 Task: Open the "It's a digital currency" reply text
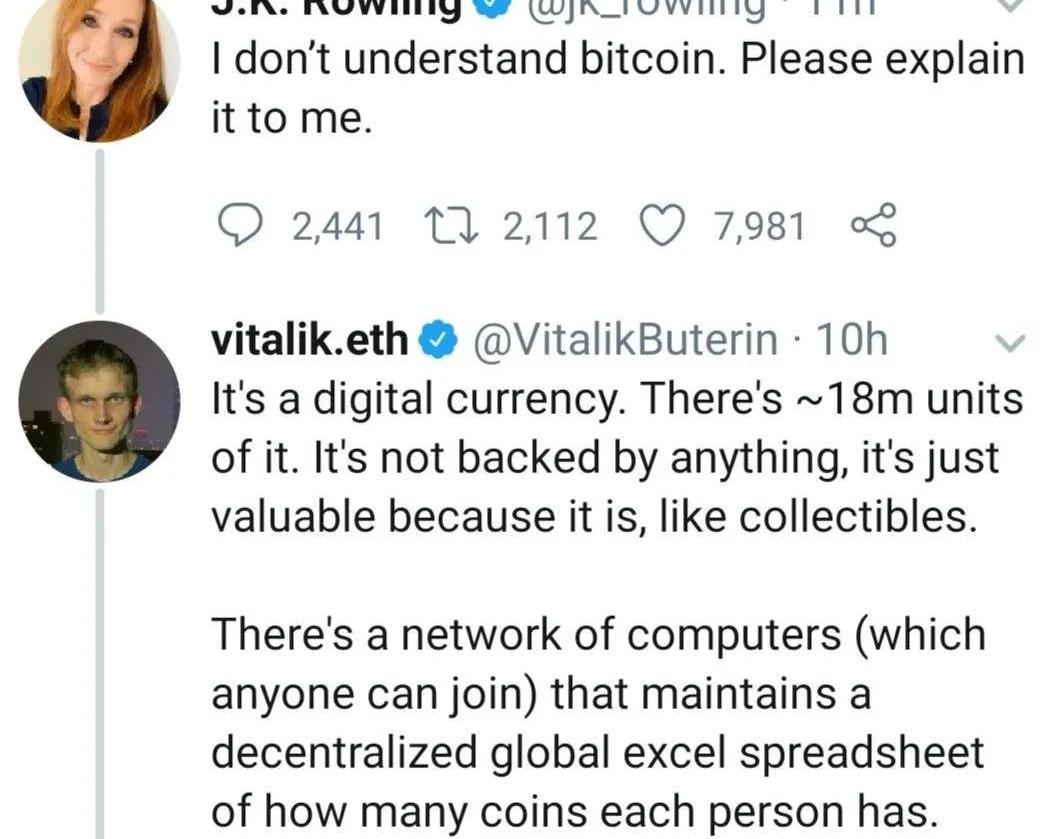[617, 458]
